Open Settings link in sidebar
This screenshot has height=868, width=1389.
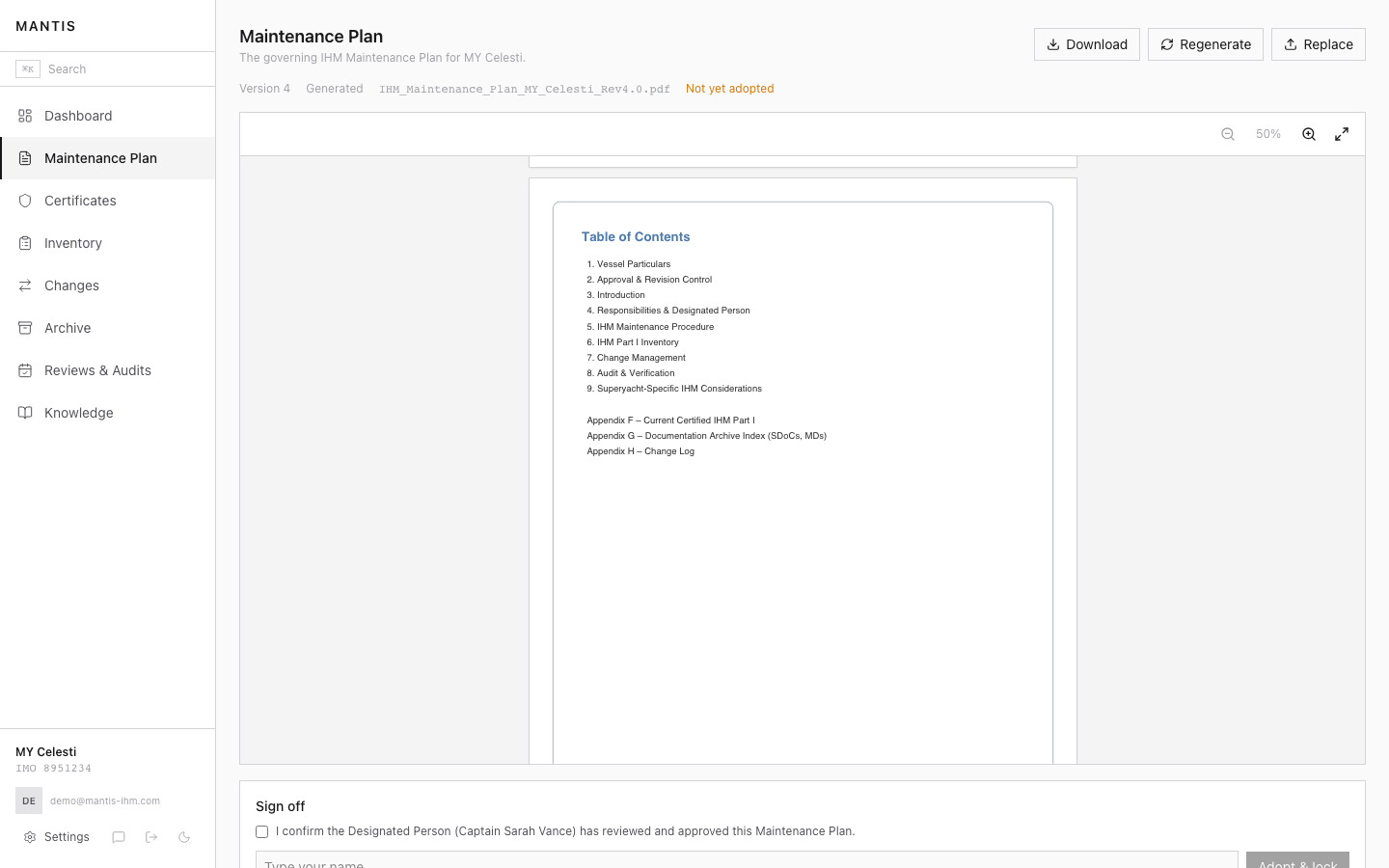(x=57, y=837)
